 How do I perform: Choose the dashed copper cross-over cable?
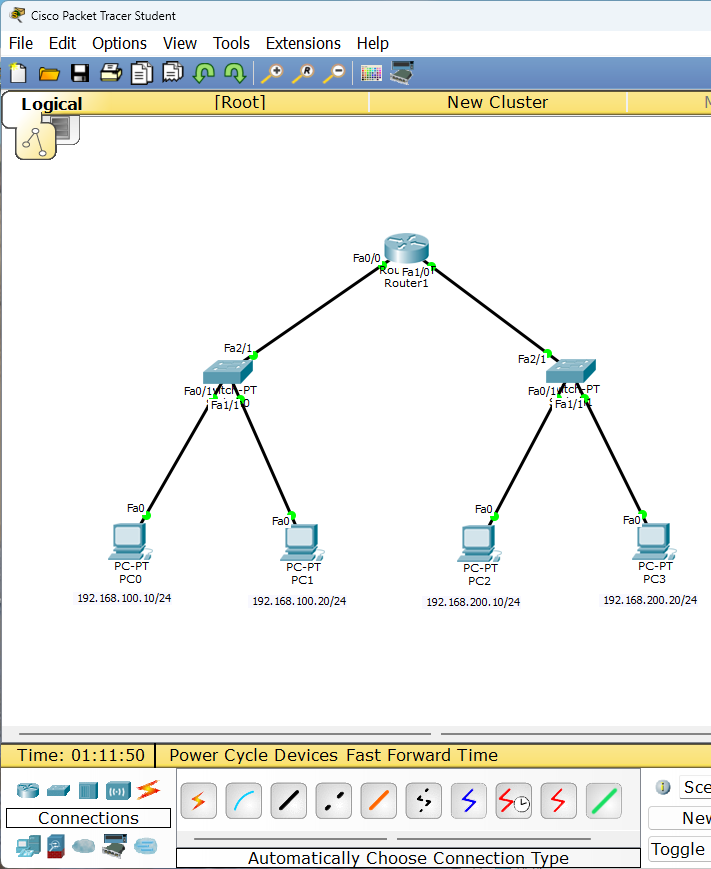click(x=333, y=801)
